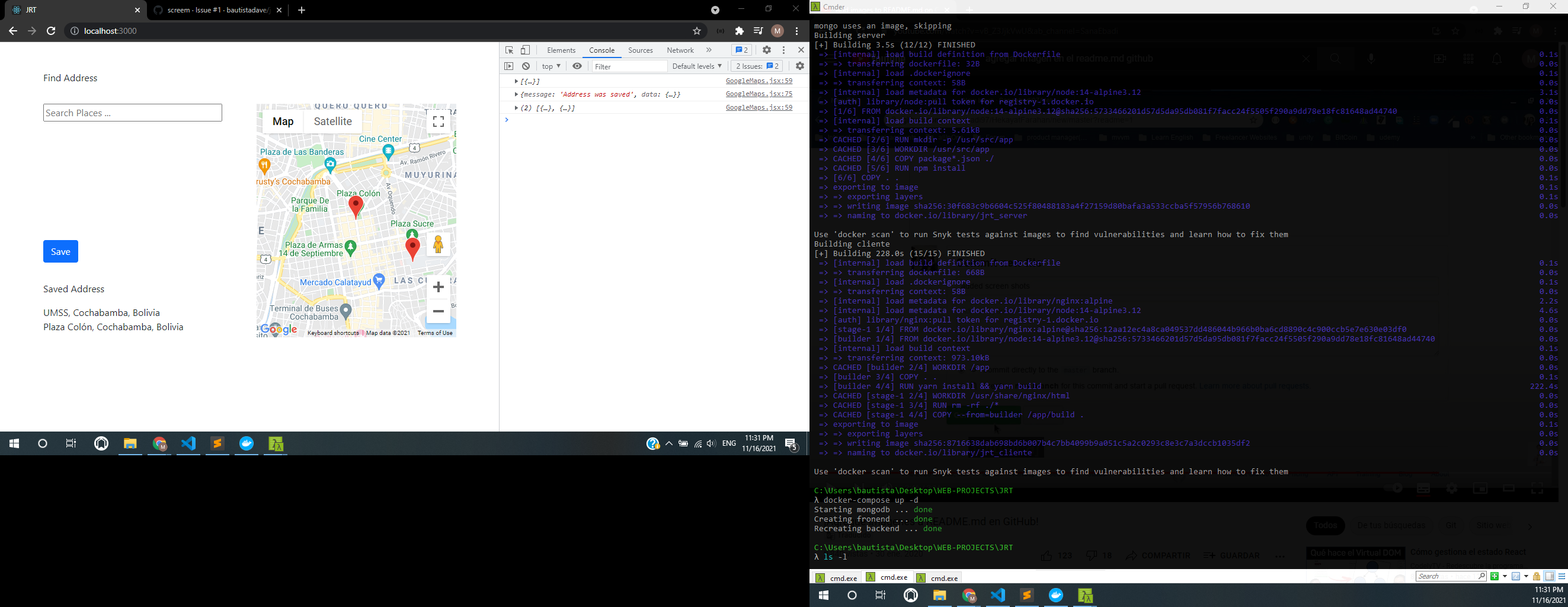This screenshot has height=607, width=1568.
Task: Toggle fullscreen view on the map
Action: coord(439,122)
